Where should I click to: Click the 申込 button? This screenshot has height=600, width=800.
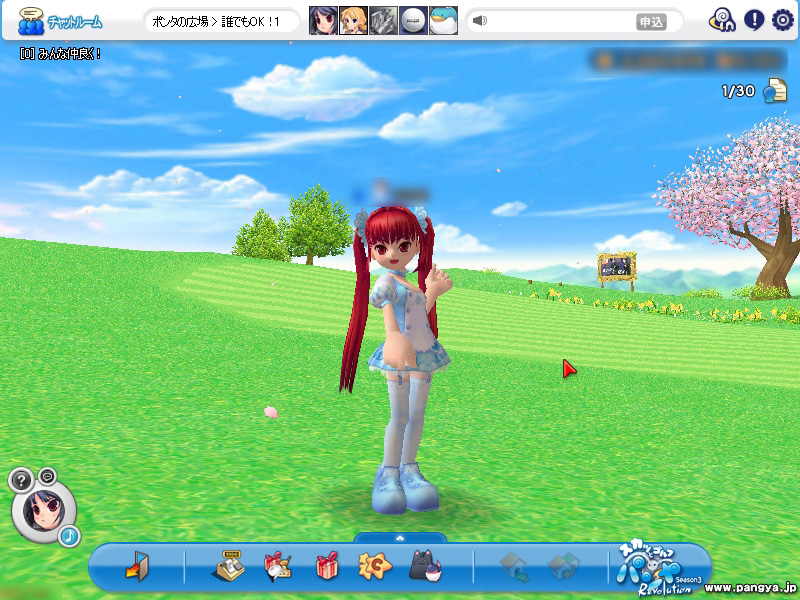pyautogui.click(x=651, y=21)
